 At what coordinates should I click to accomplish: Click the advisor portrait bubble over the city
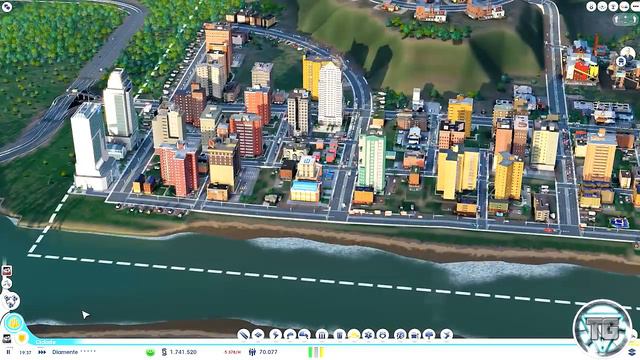point(627,53)
